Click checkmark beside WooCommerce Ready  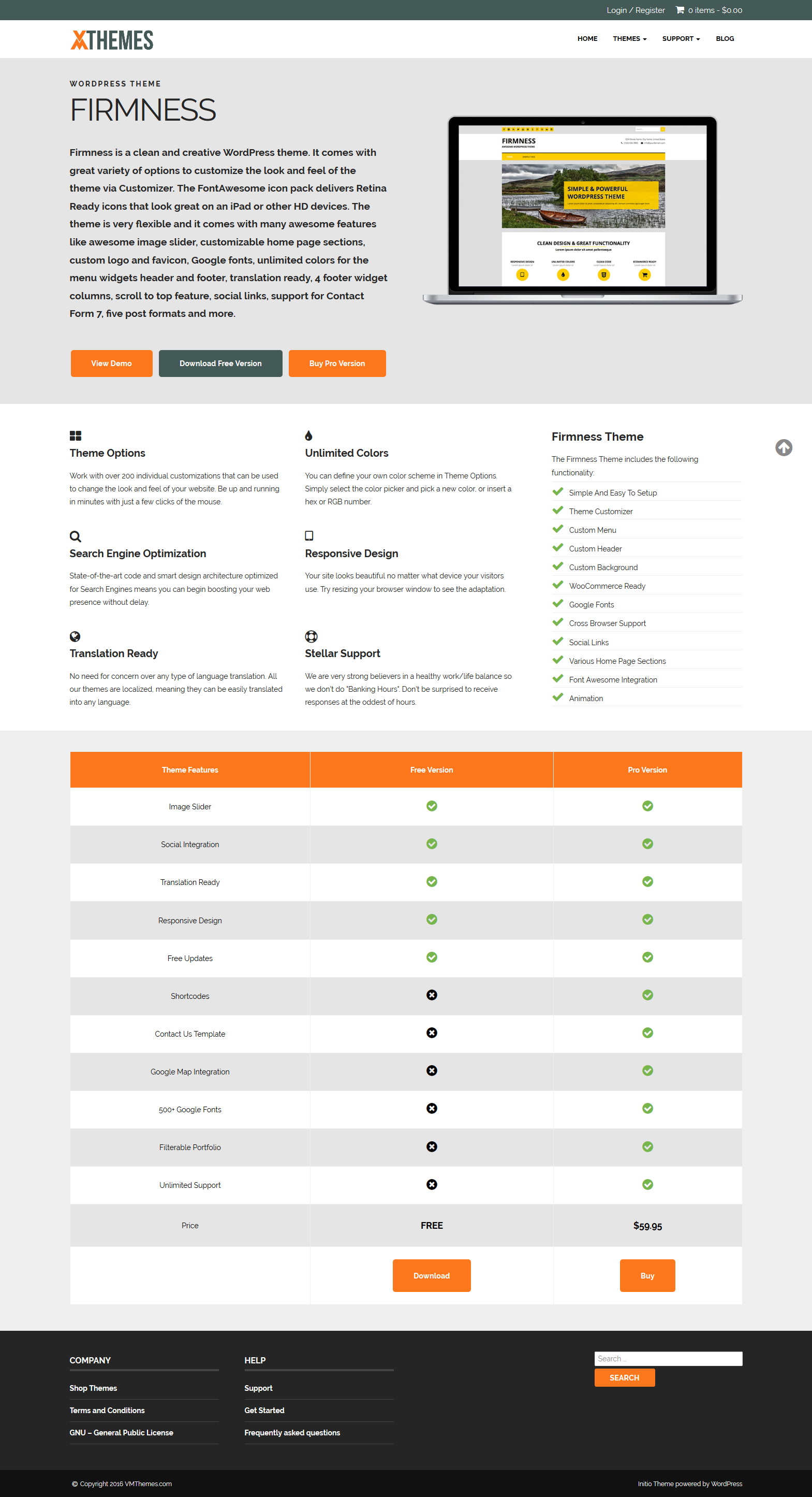557,585
